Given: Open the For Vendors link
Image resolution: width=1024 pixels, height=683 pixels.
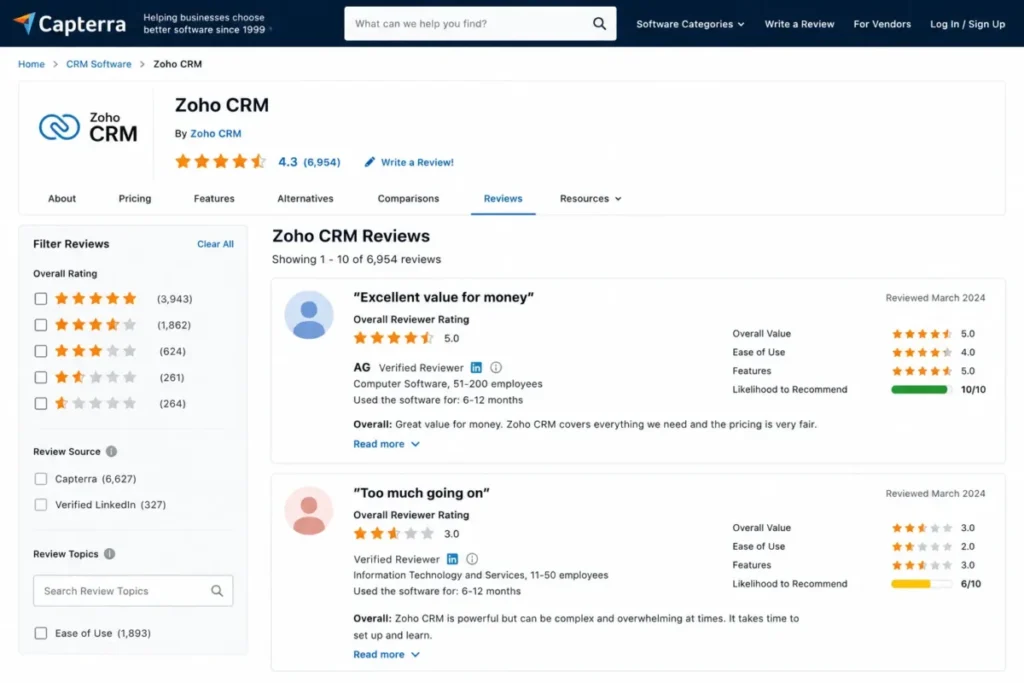Looking at the screenshot, I should pos(882,24).
